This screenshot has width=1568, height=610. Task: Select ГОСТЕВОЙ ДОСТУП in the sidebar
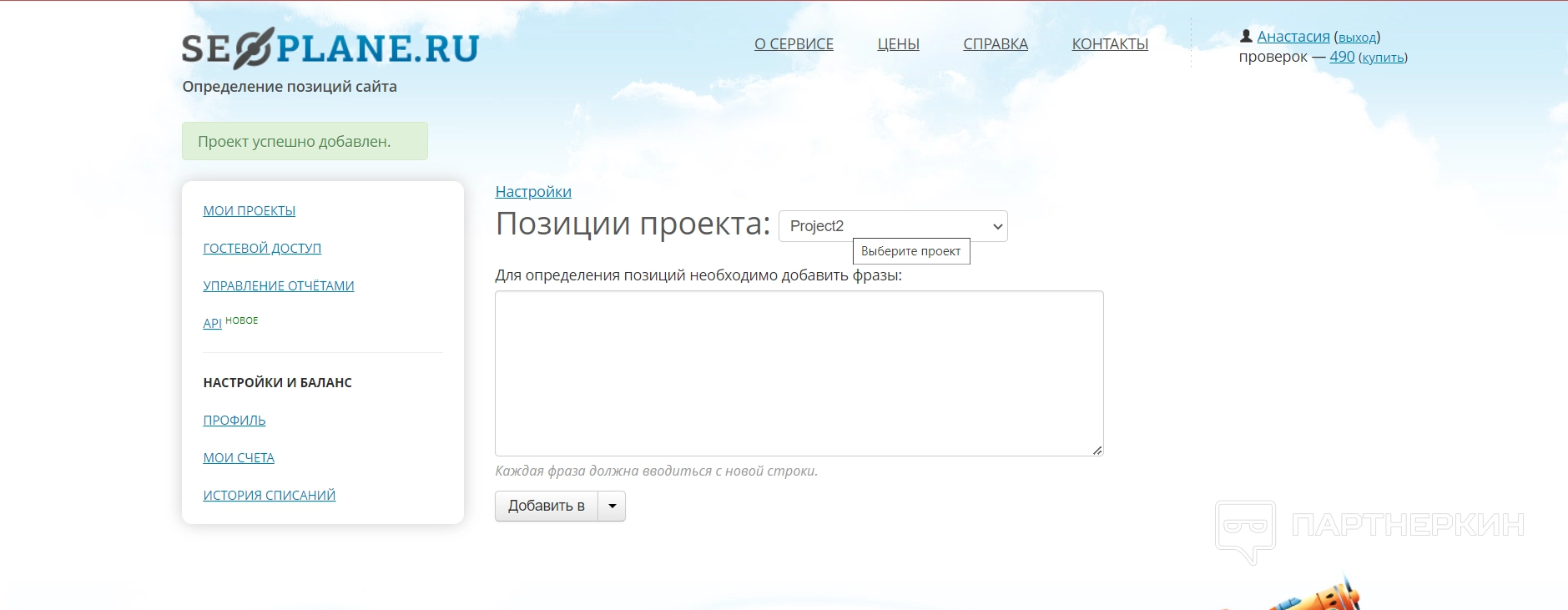262,249
